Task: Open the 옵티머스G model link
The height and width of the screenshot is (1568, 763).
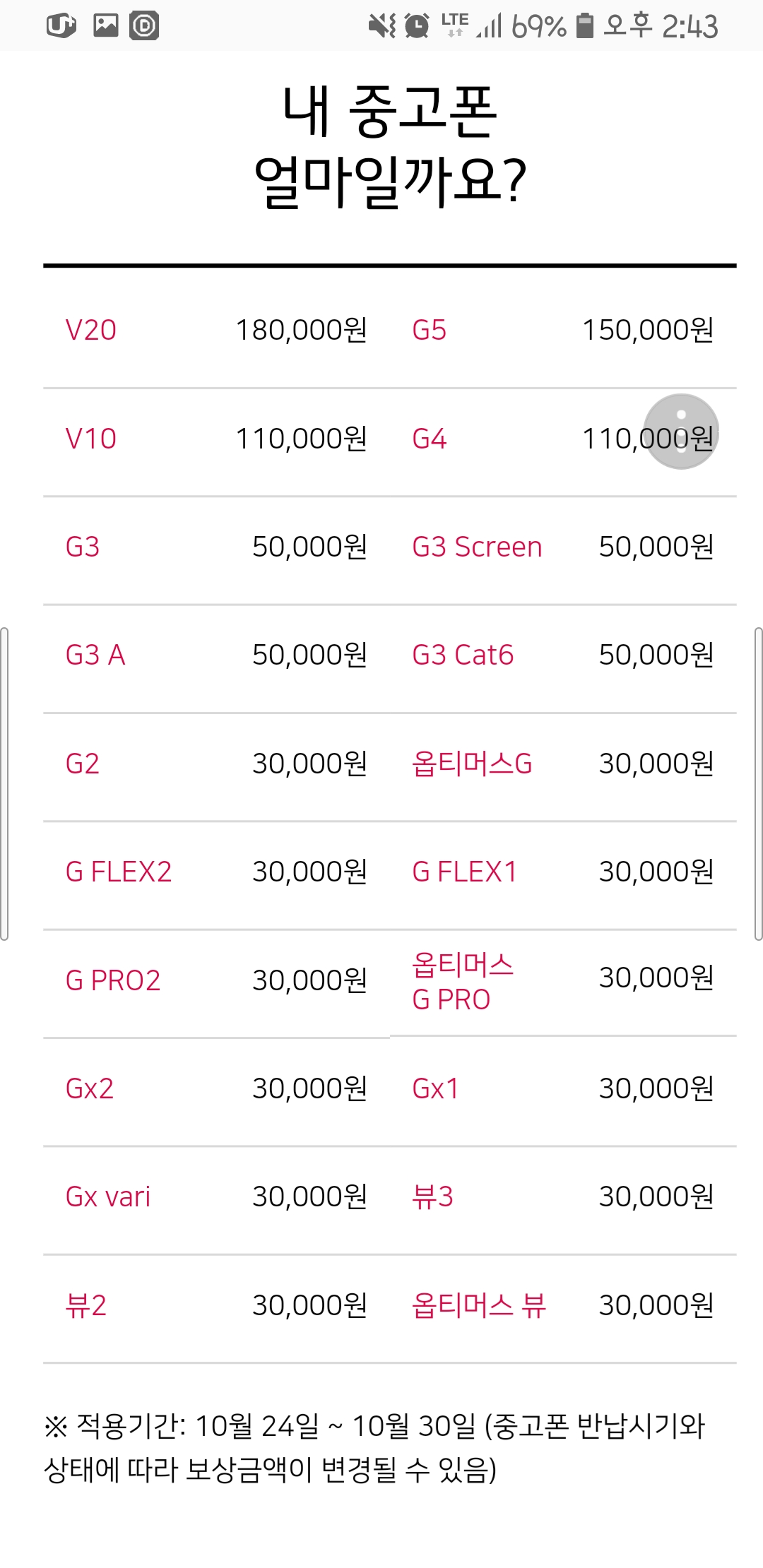Action: (472, 764)
